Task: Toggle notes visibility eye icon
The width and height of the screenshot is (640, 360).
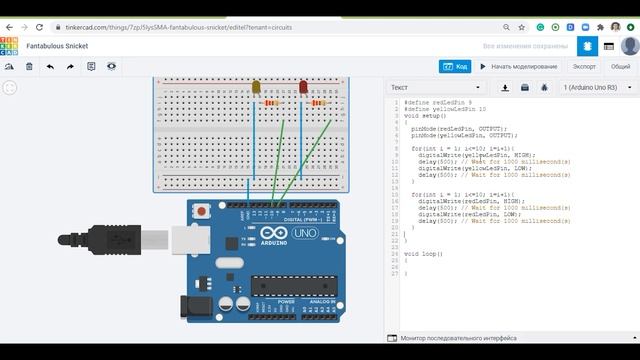Action: click(x=111, y=66)
